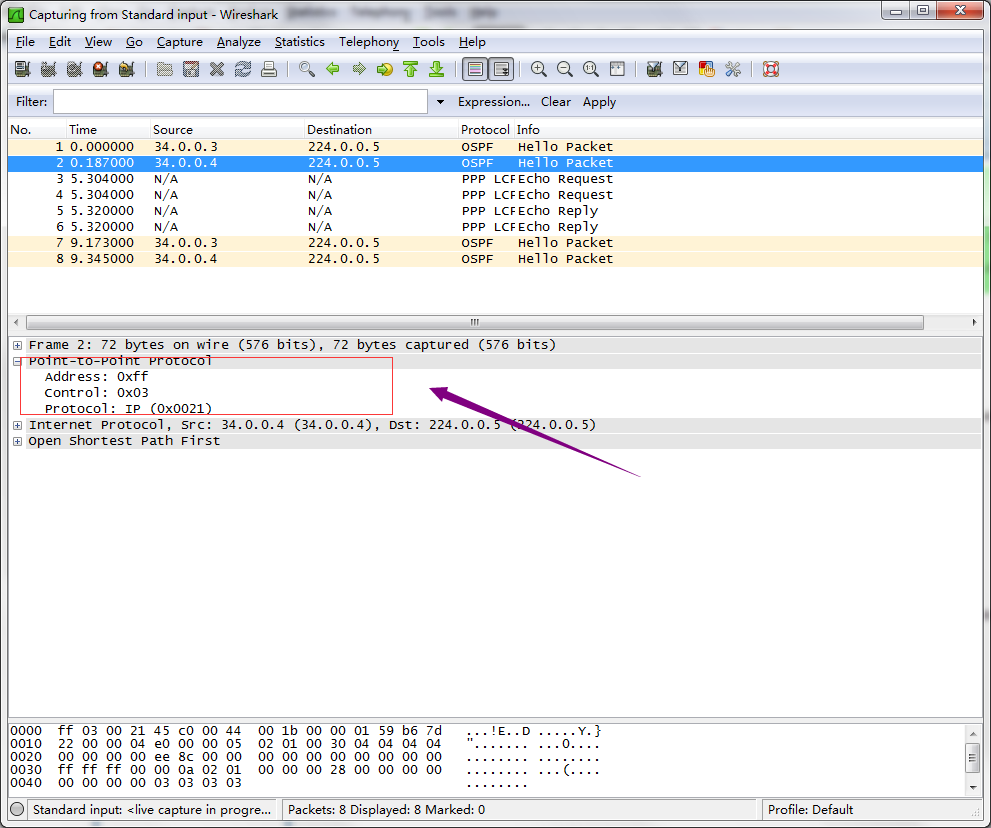
Task: Open help via the lifebuoy icon
Action: pyautogui.click(x=771, y=69)
